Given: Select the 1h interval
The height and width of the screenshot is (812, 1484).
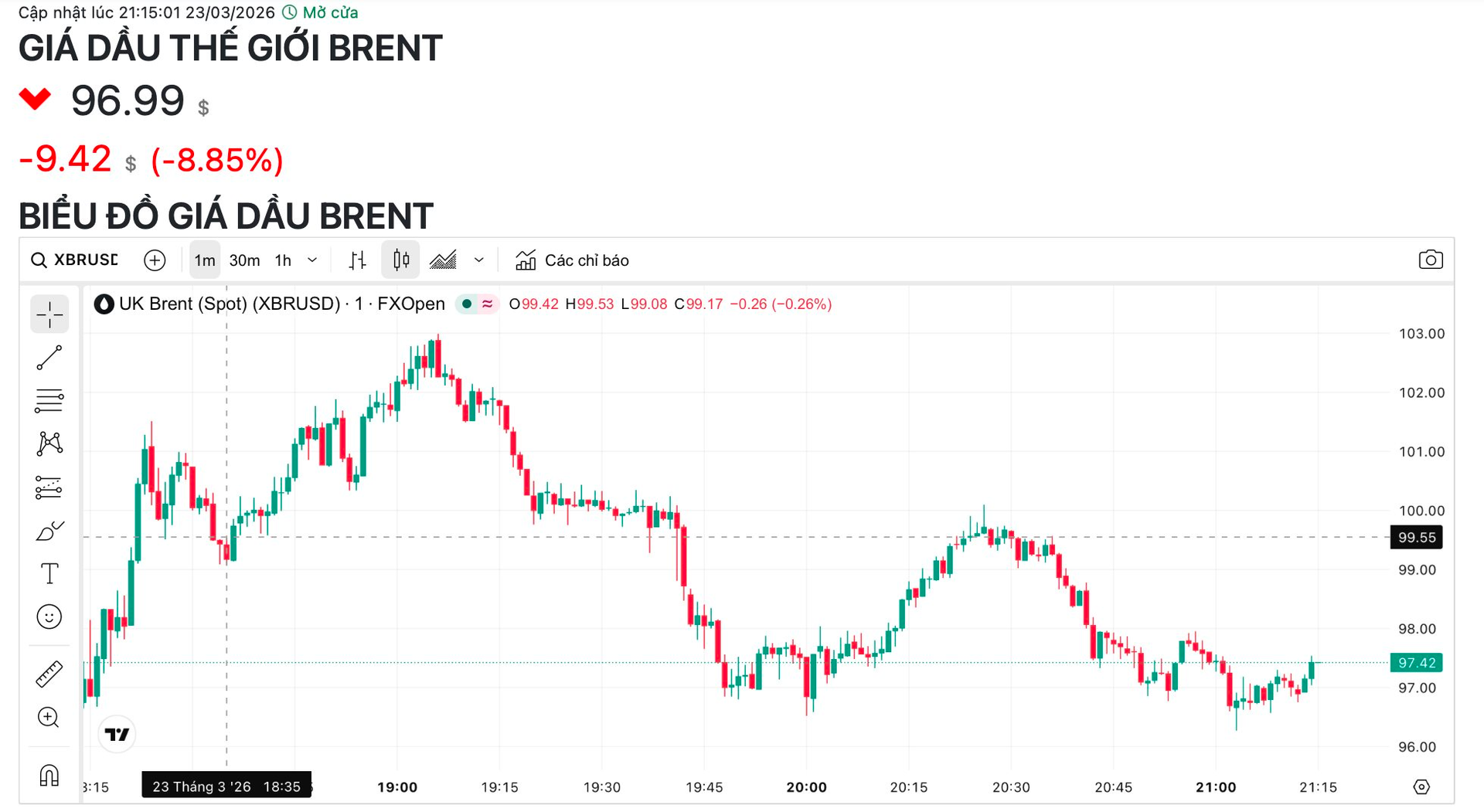Looking at the screenshot, I should click(x=284, y=260).
